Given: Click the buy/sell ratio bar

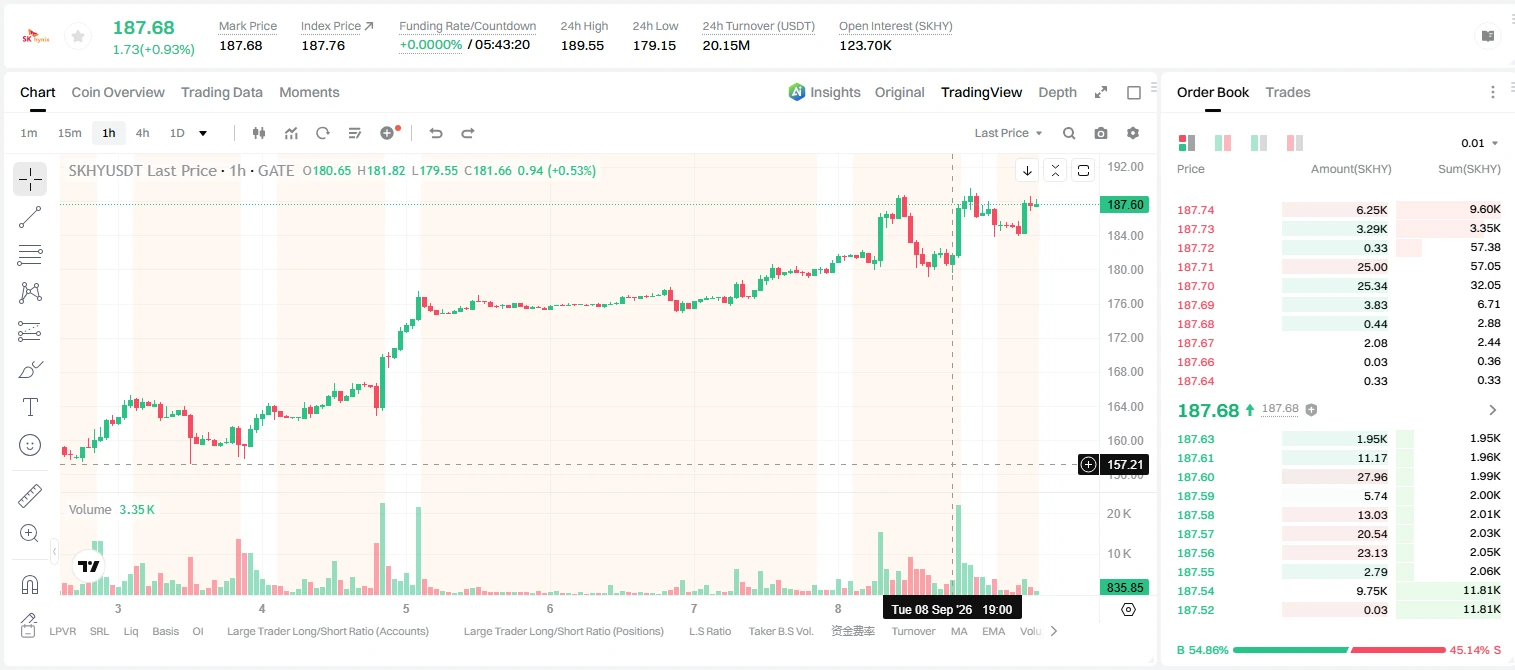Looking at the screenshot, I should (1340, 650).
